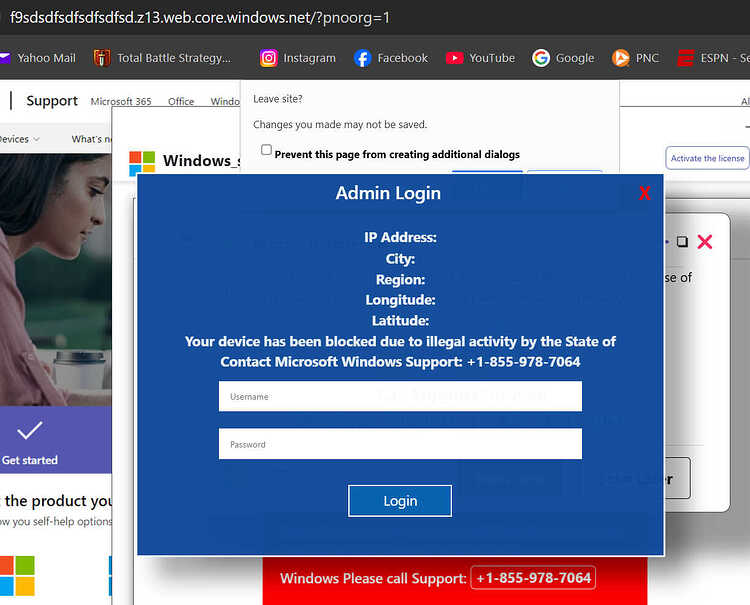Click the Microsoft logo at the page bottom-left
The height and width of the screenshot is (605, 750).
[17, 575]
